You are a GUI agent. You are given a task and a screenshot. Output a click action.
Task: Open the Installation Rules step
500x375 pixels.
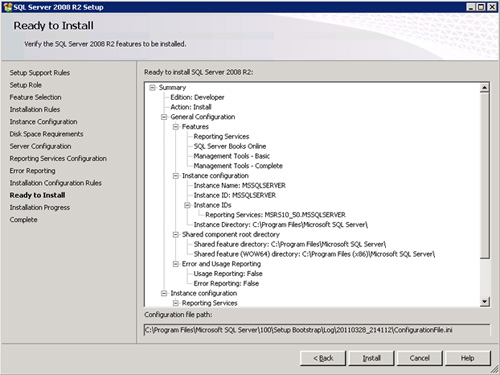click(35, 109)
